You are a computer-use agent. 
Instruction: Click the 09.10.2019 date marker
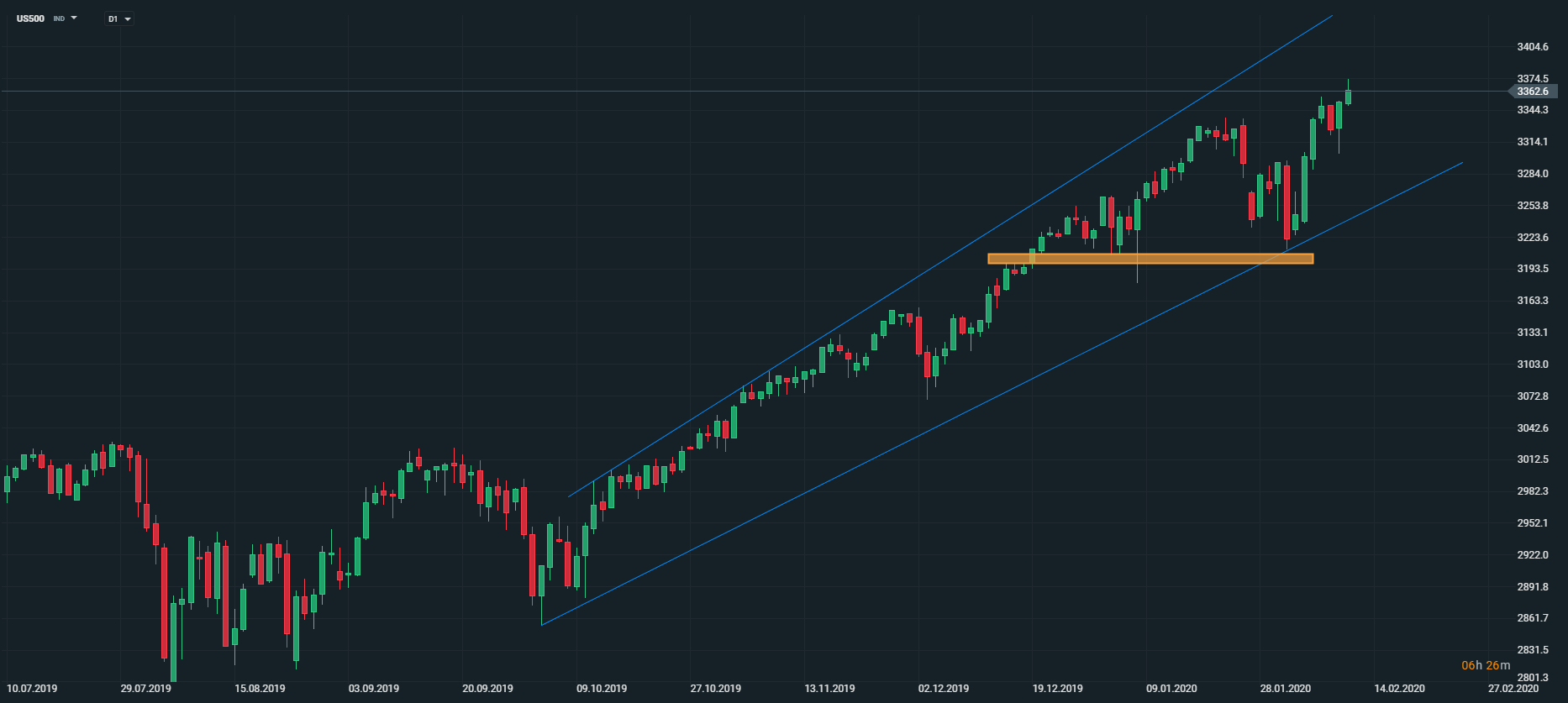tap(602, 689)
